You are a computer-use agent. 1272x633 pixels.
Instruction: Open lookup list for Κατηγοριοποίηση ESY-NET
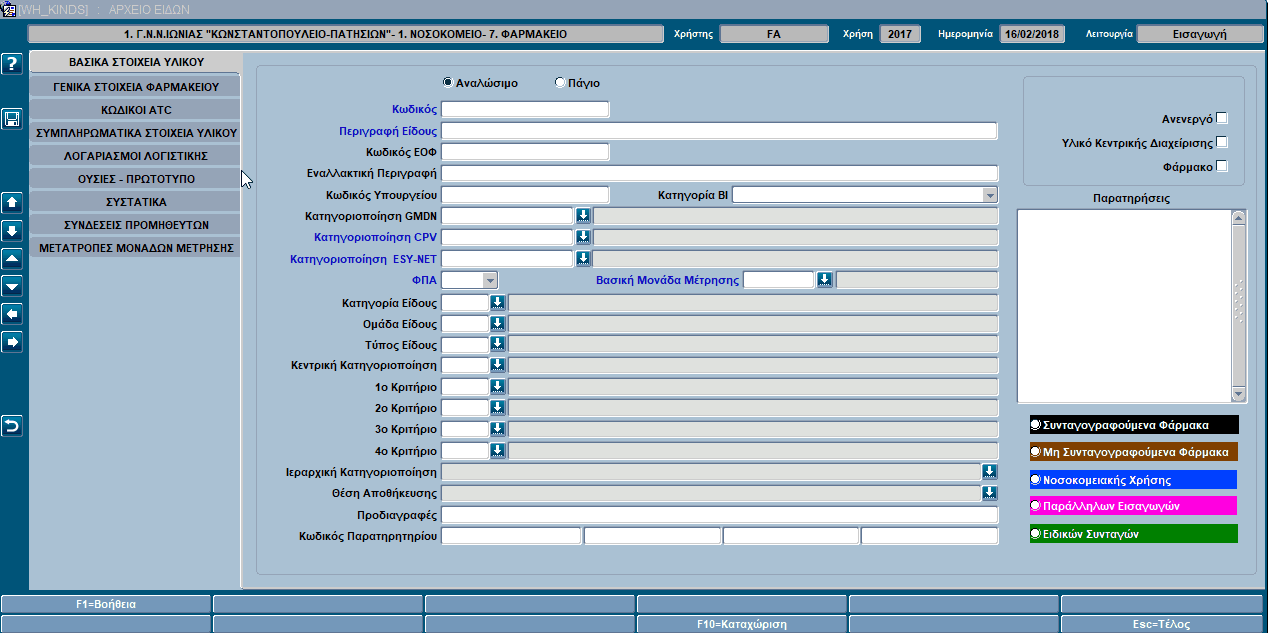click(584, 259)
